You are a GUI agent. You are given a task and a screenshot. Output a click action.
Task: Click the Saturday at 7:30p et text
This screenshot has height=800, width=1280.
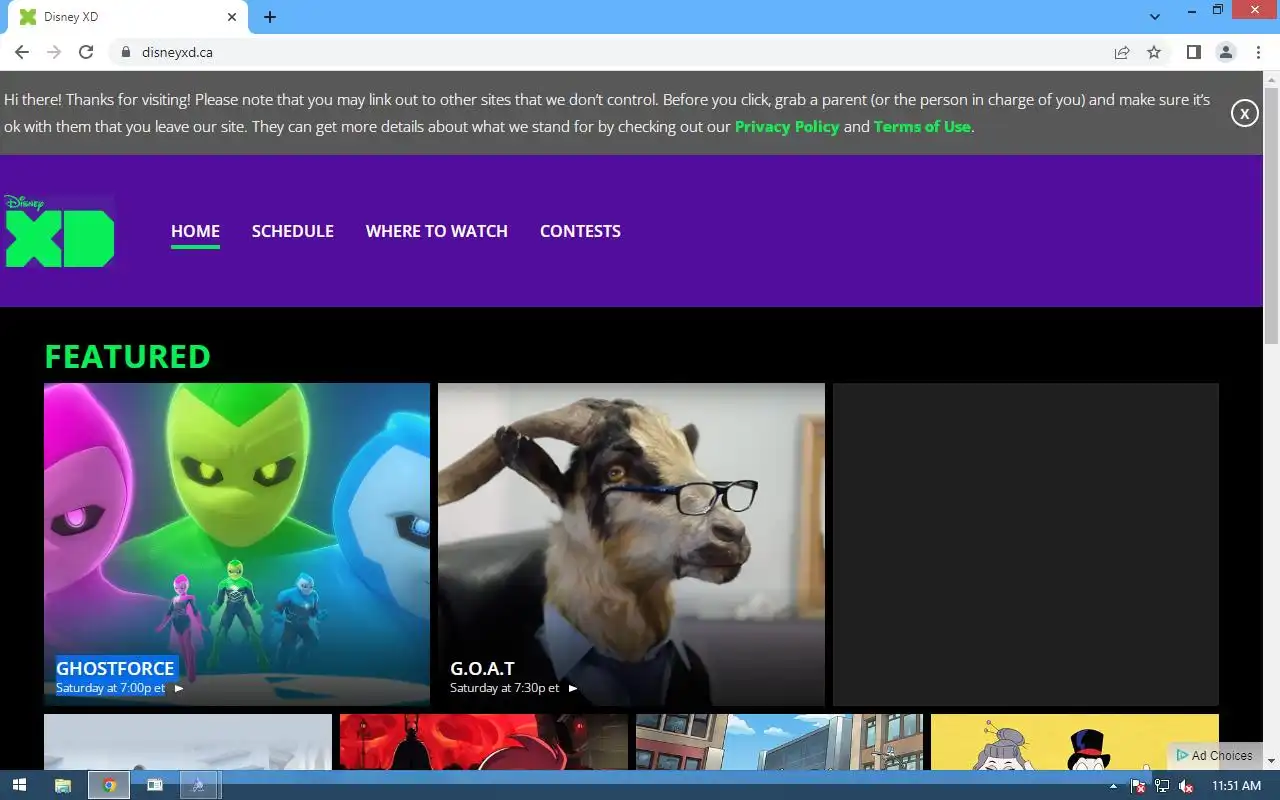tap(505, 688)
